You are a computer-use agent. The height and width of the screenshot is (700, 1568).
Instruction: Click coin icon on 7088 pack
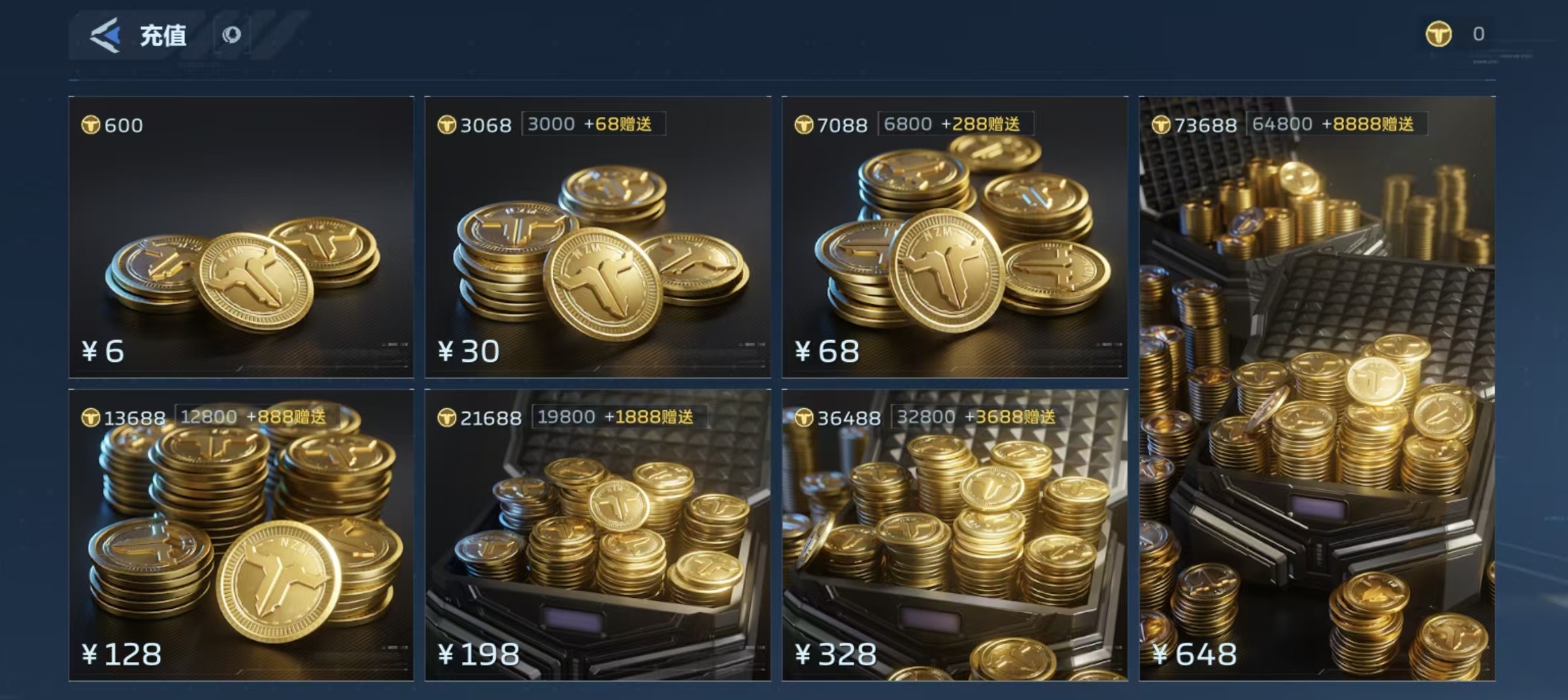(804, 125)
